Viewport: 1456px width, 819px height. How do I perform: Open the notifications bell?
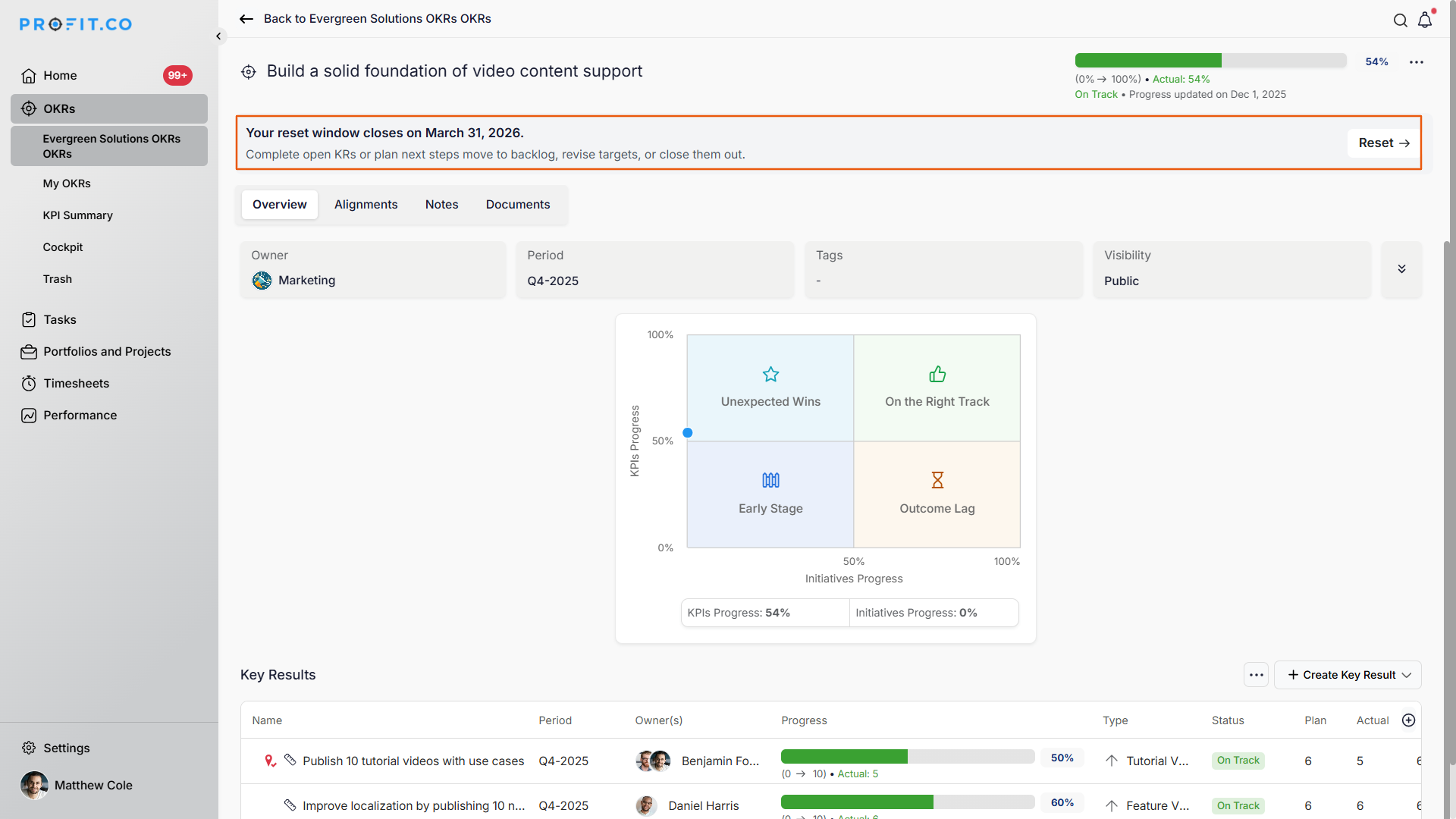pos(1425,20)
